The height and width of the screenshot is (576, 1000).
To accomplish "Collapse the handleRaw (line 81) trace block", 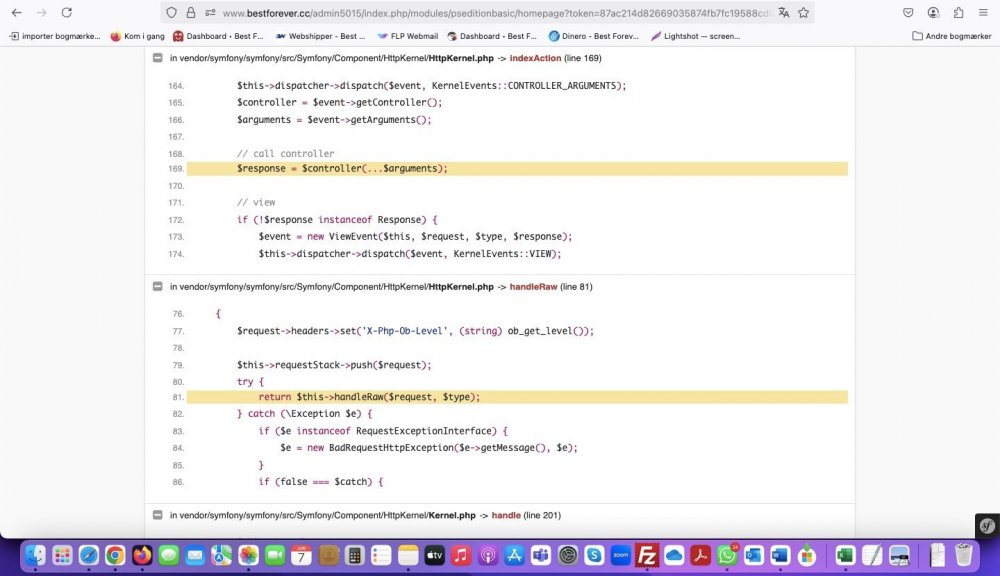I will pyautogui.click(x=158, y=286).
